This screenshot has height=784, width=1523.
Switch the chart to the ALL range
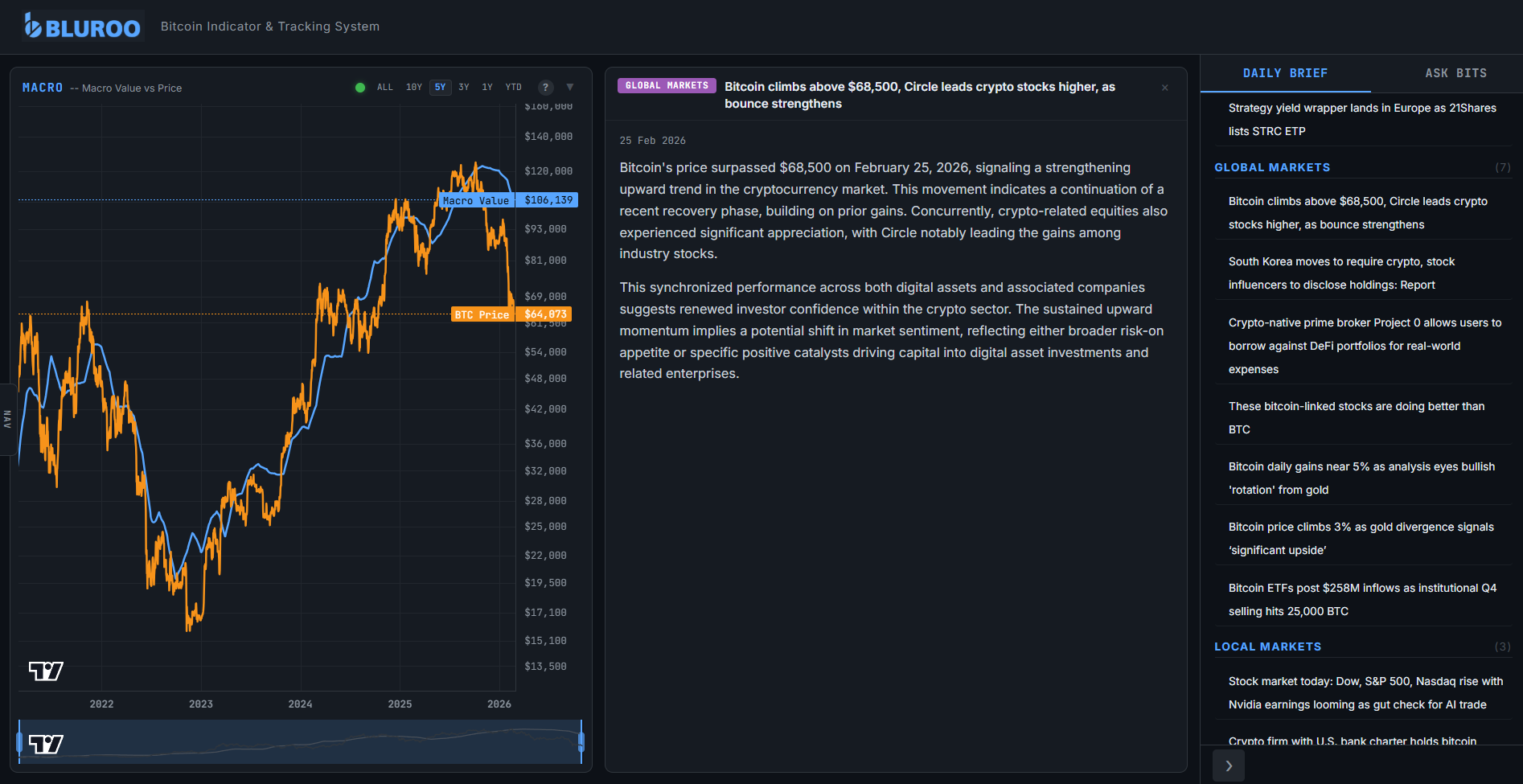coord(384,87)
